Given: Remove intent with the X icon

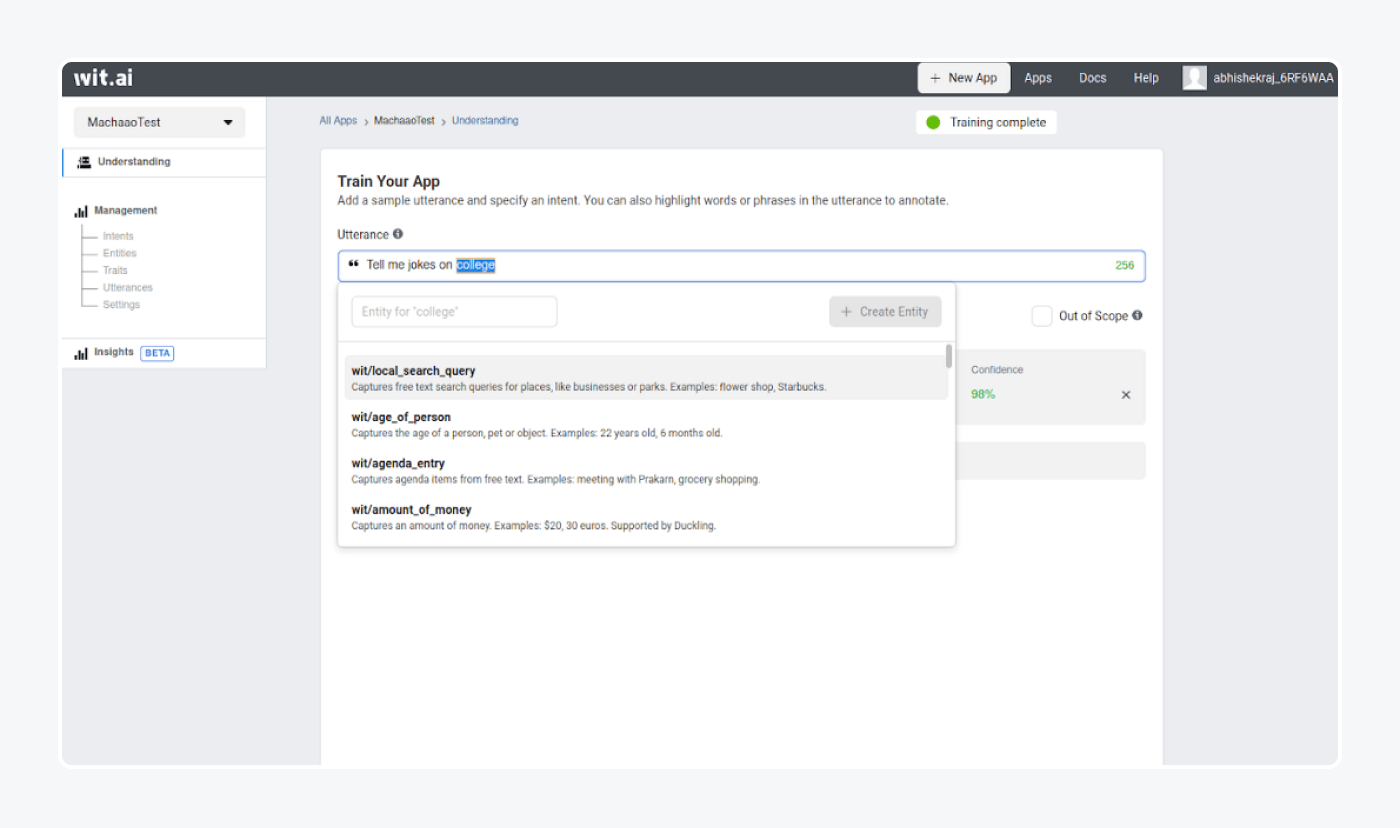Looking at the screenshot, I should [x=1126, y=395].
